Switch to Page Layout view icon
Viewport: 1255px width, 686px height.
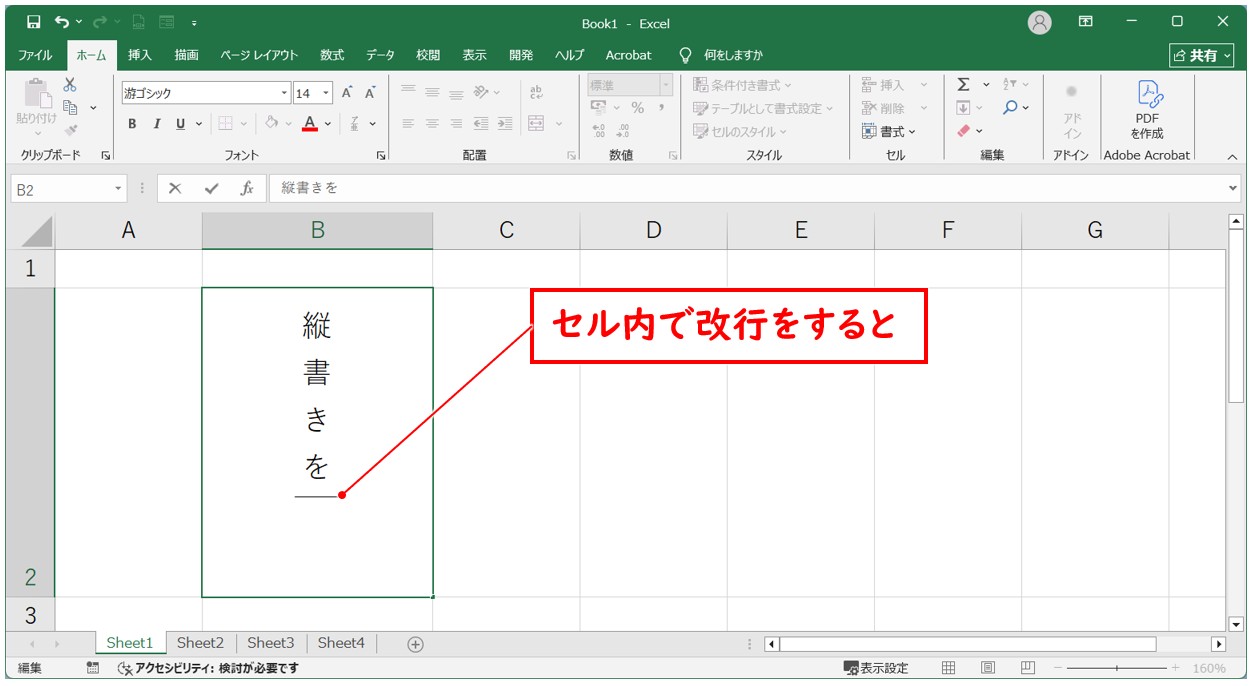tap(988, 668)
